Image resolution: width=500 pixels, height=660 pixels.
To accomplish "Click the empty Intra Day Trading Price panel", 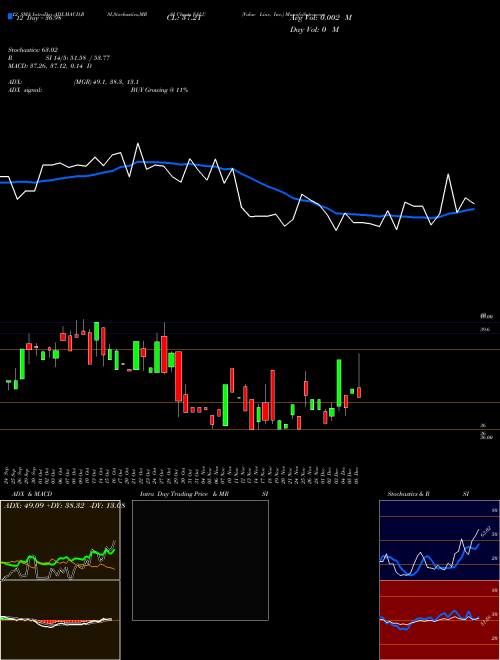I will click(200, 560).
